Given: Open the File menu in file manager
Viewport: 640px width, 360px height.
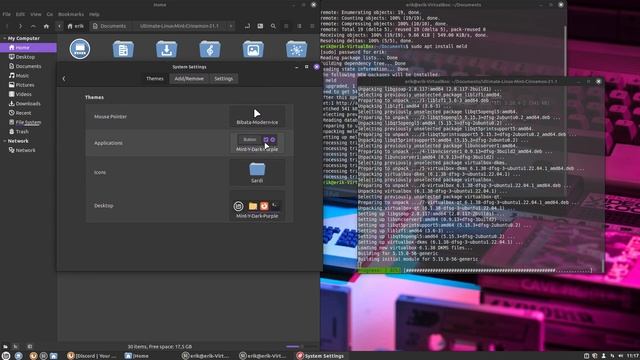Looking at the screenshot, I should (x=7, y=14).
